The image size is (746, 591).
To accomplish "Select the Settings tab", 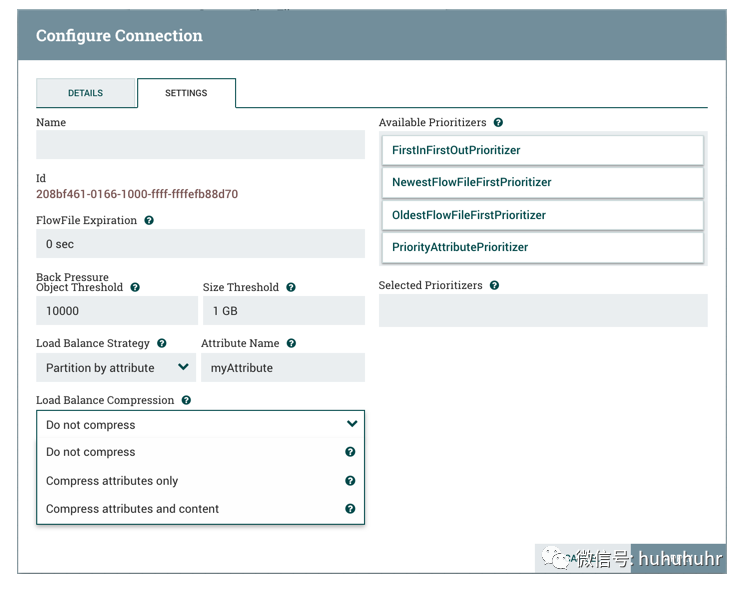I will click(x=186, y=93).
